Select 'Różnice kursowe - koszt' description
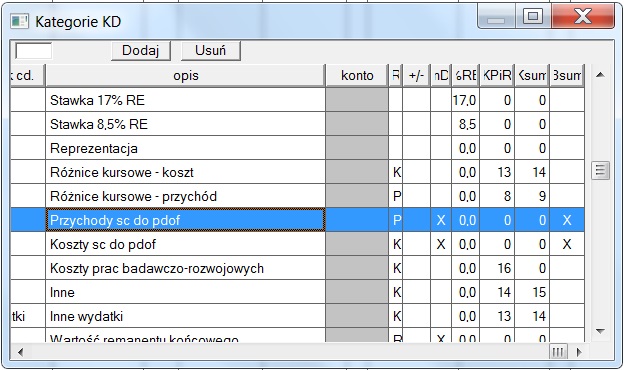 click(186, 172)
